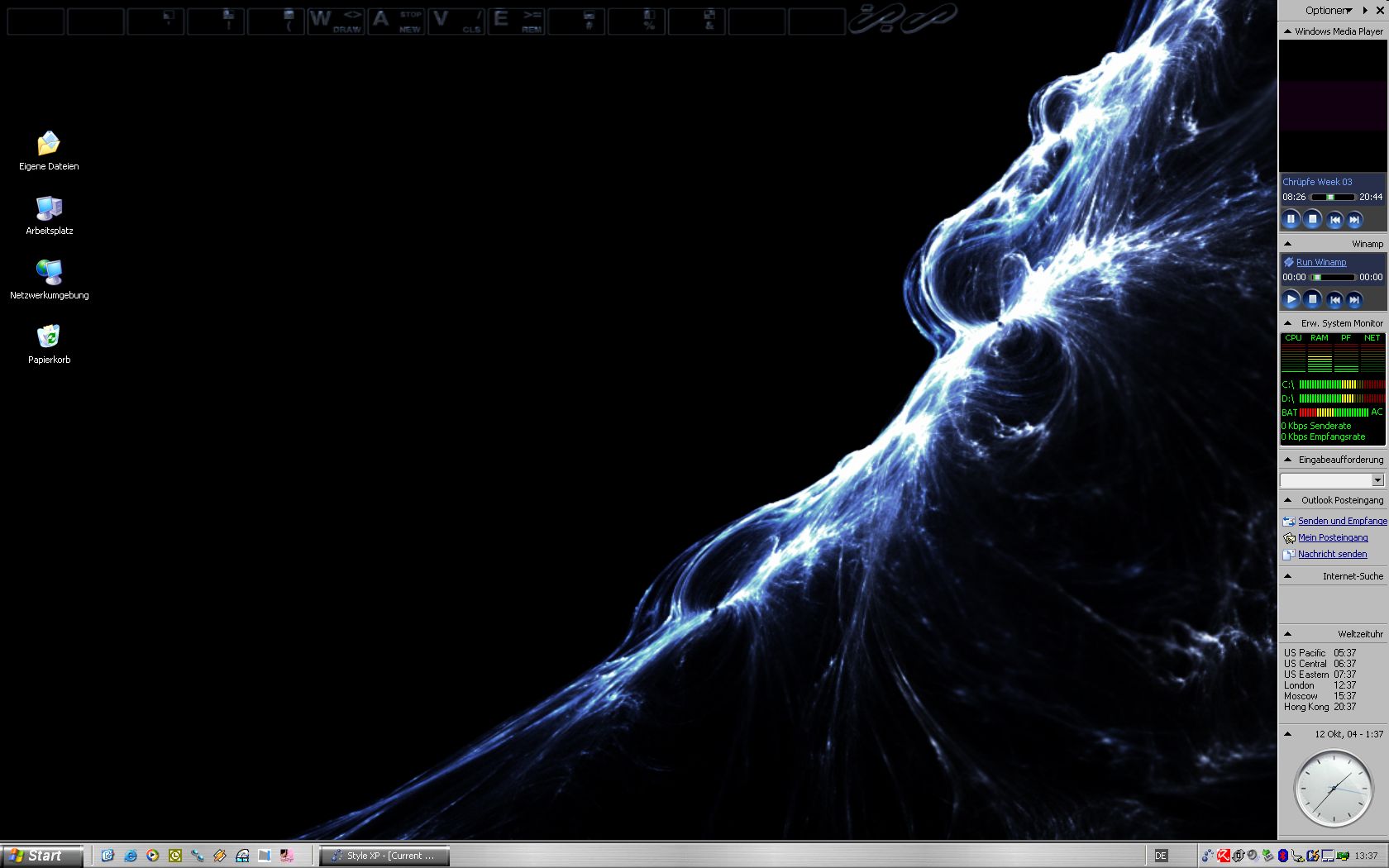Click the Winamp previous track button

pyautogui.click(x=1334, y=299)
